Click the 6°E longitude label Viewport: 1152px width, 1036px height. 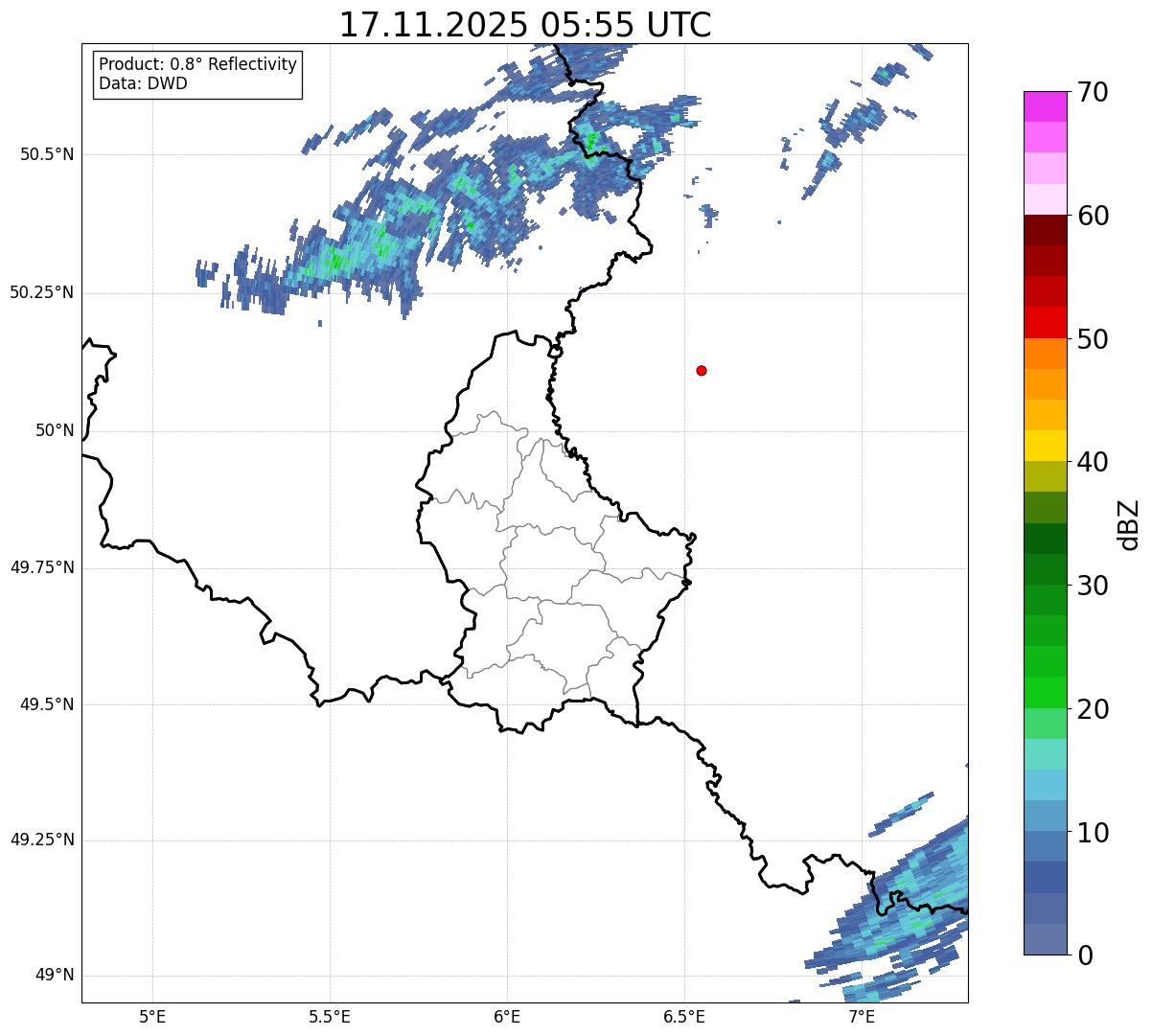click(x=507, y=1016)
